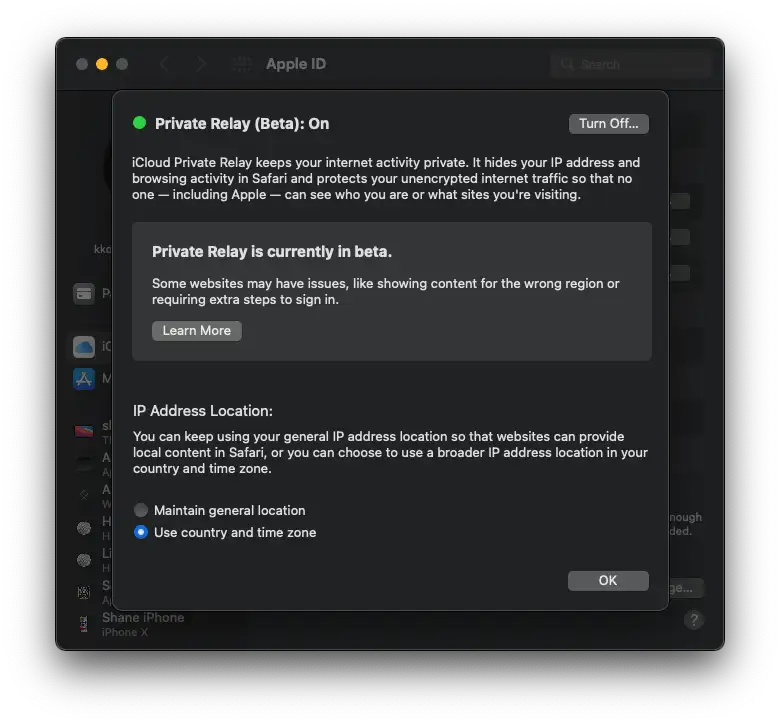The width and height of the screenshot is (780, 724).
Task: Select the MacBook device icon in sidebar
Action: [x=84, y=431]
